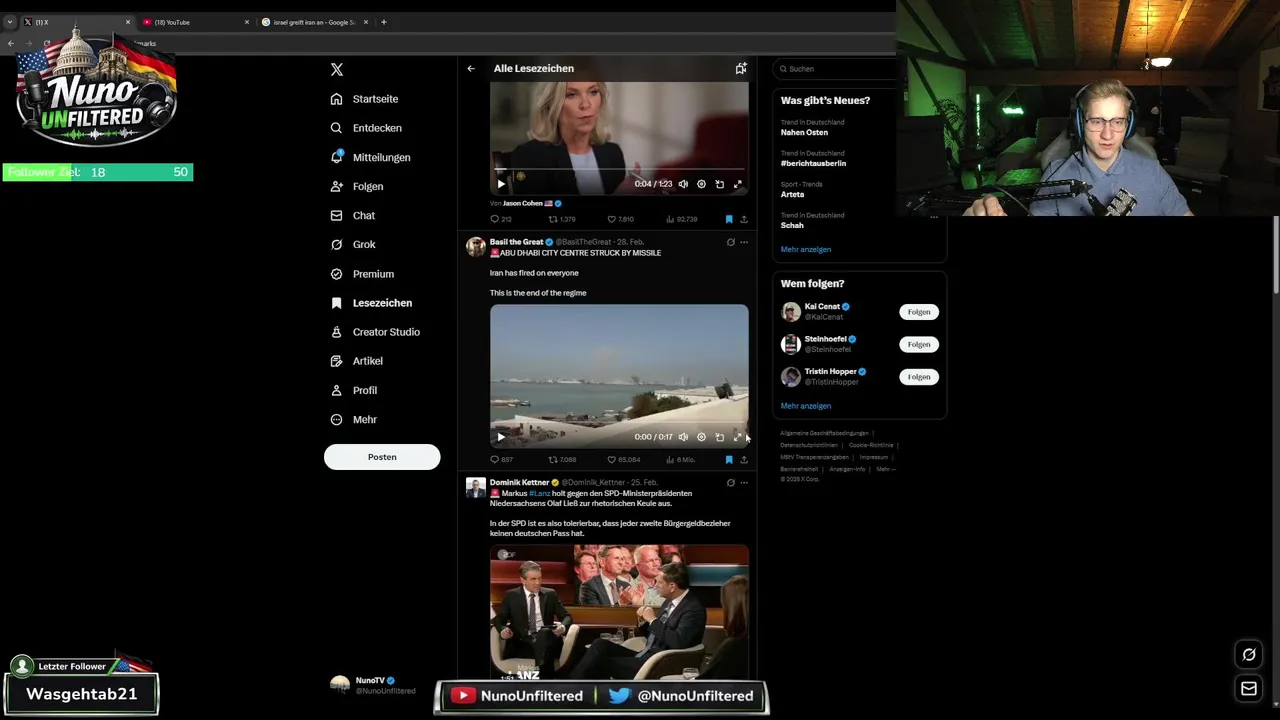Follow Steinhoefel

919,344
